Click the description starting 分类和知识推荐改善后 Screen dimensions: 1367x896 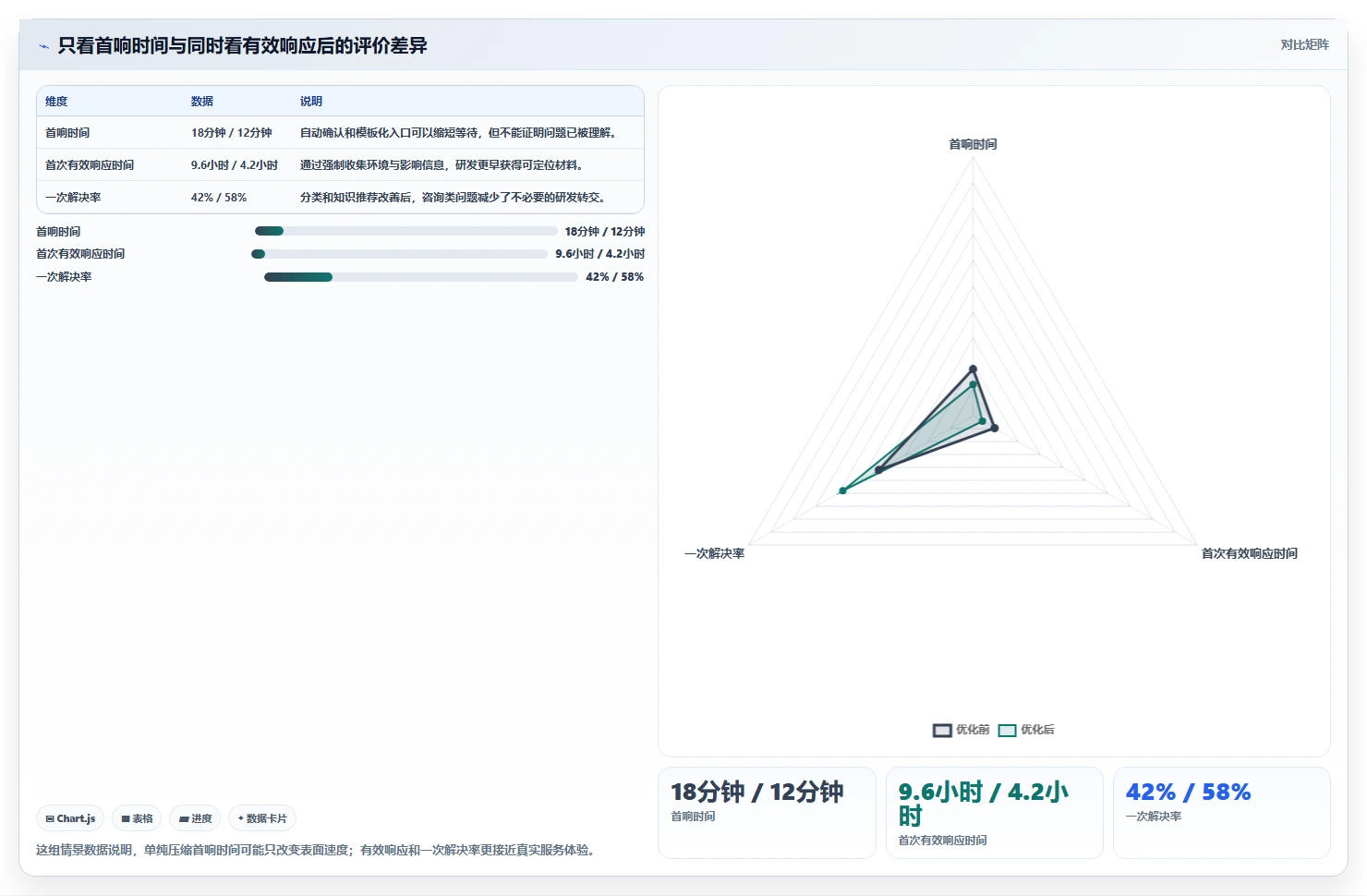tap(453, 198)
